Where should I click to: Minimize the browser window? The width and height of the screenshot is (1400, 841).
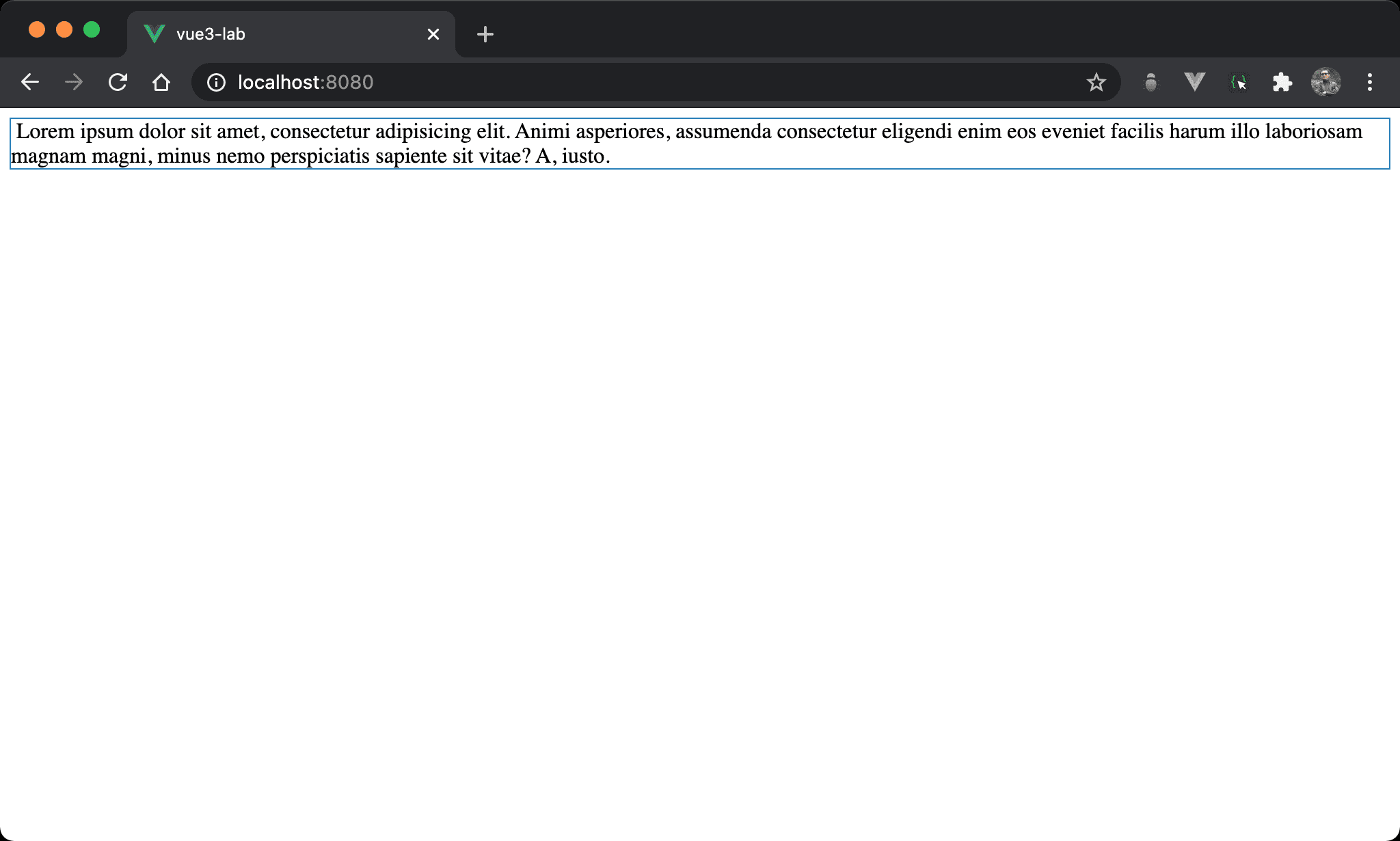point(64,29)
